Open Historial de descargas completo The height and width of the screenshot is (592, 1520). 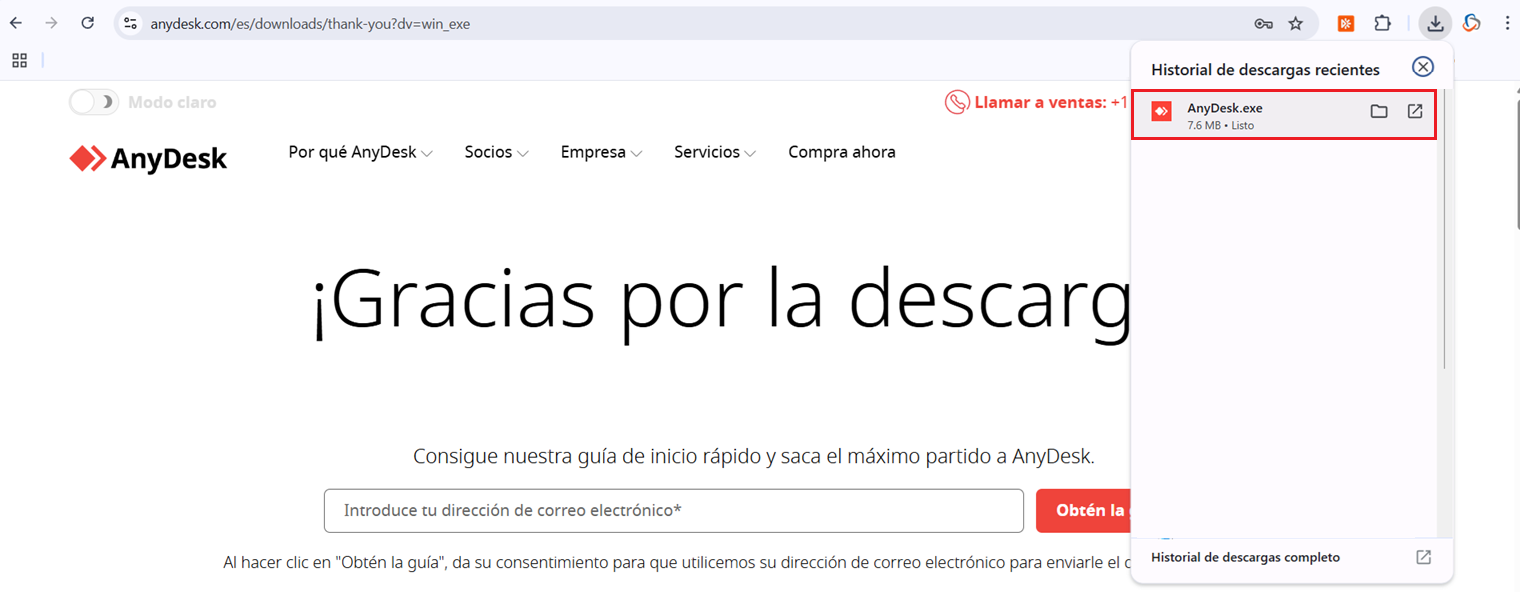point(1244,557)
